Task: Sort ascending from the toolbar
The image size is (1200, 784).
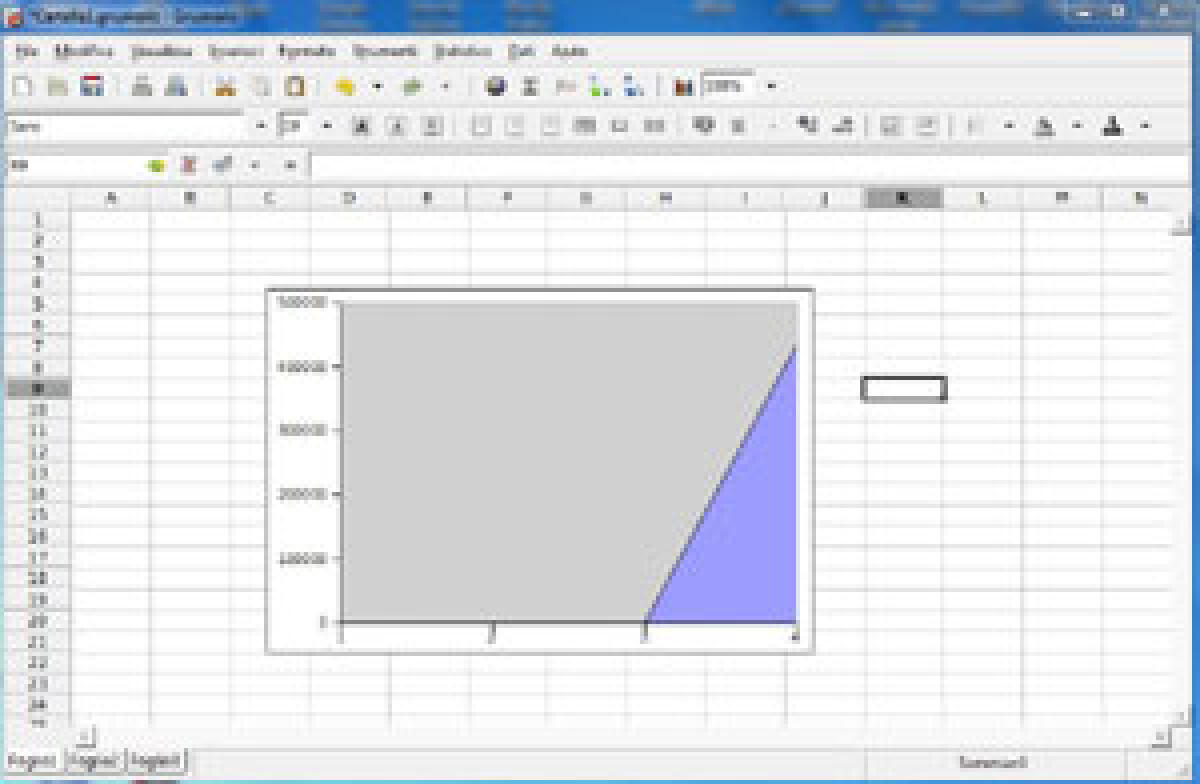Action: pos(599,87)
